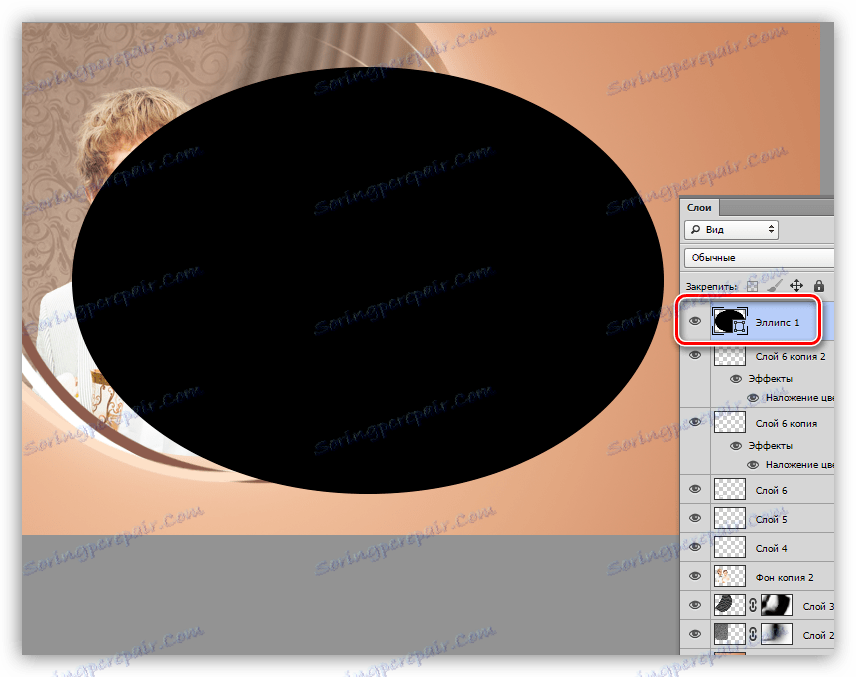Viewport: 856px width, 677px height.
Task: Select the Слой 5 layer name
Action: tap(771, 520)
